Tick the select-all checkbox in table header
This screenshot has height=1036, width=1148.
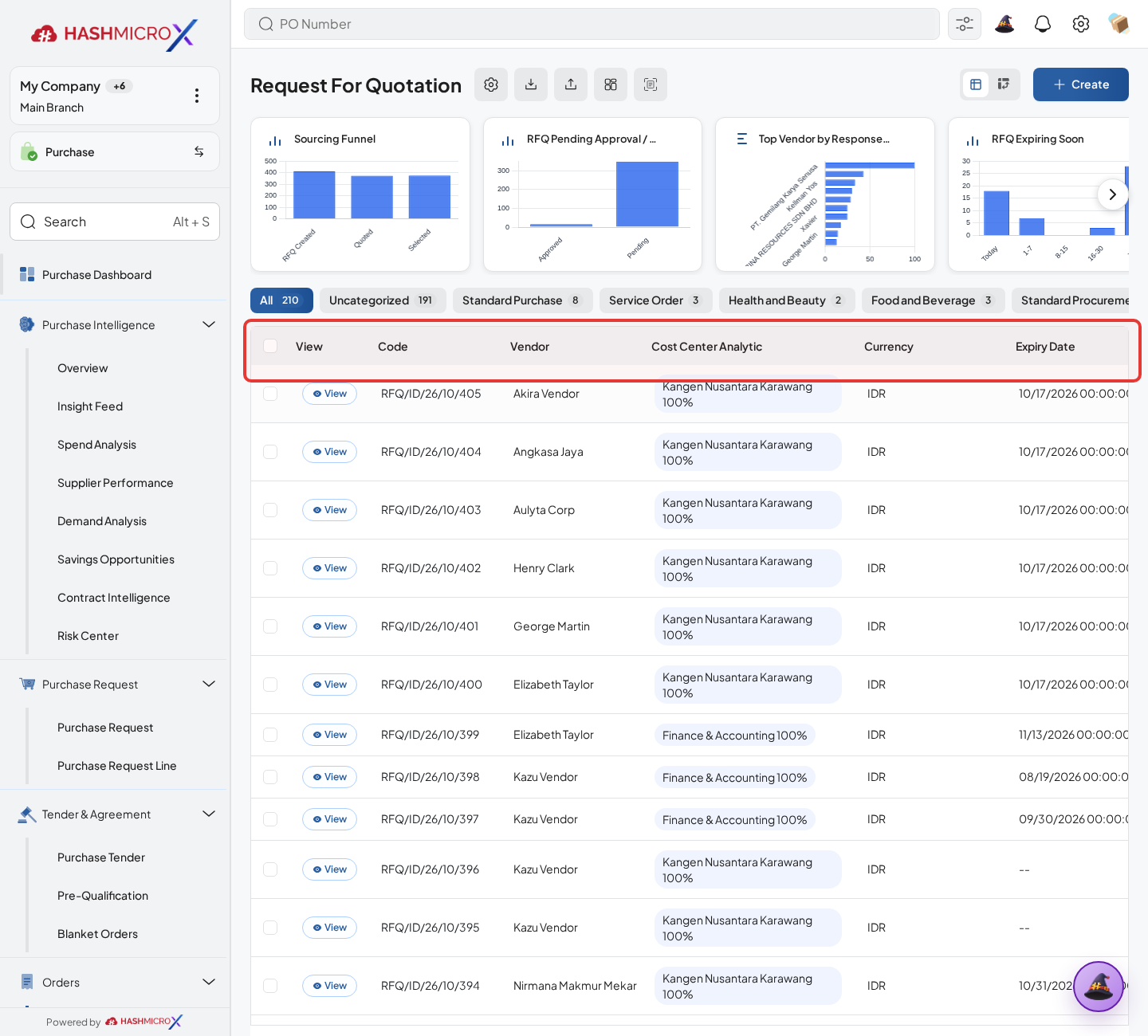coord(270,346)
